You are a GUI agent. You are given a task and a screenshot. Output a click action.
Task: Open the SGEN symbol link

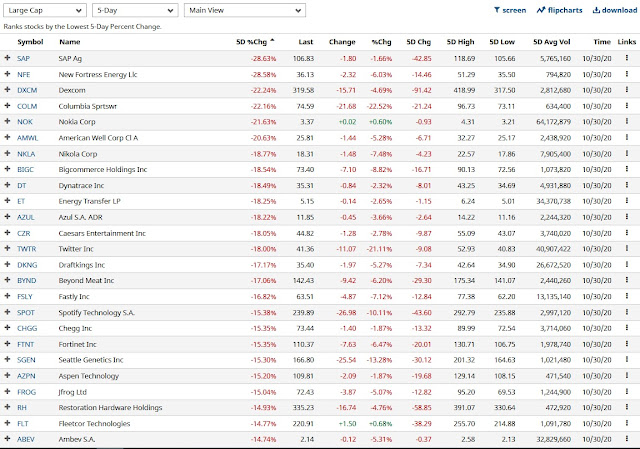coord(26,360)
